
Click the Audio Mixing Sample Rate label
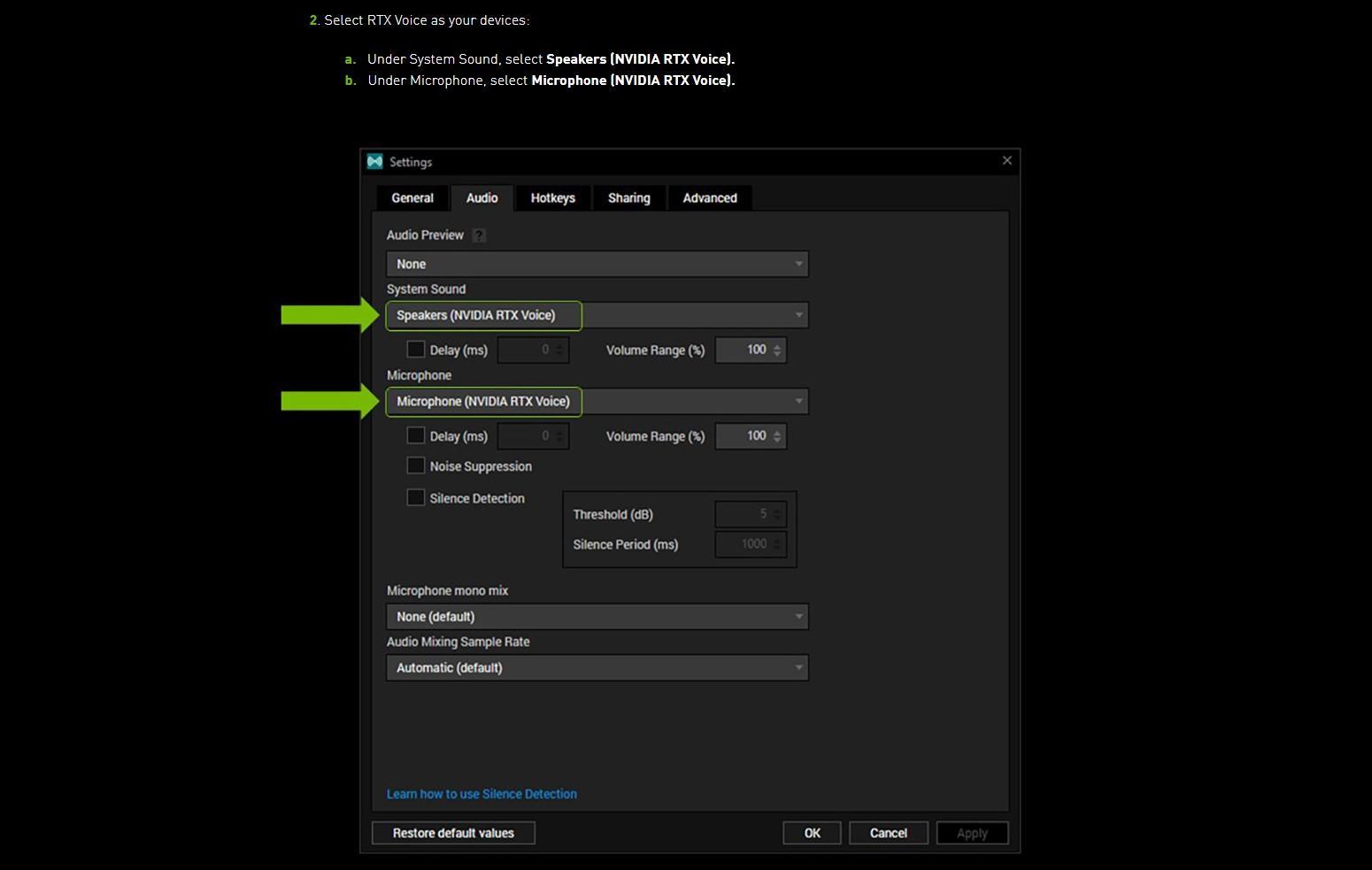(x=458, y=642)
